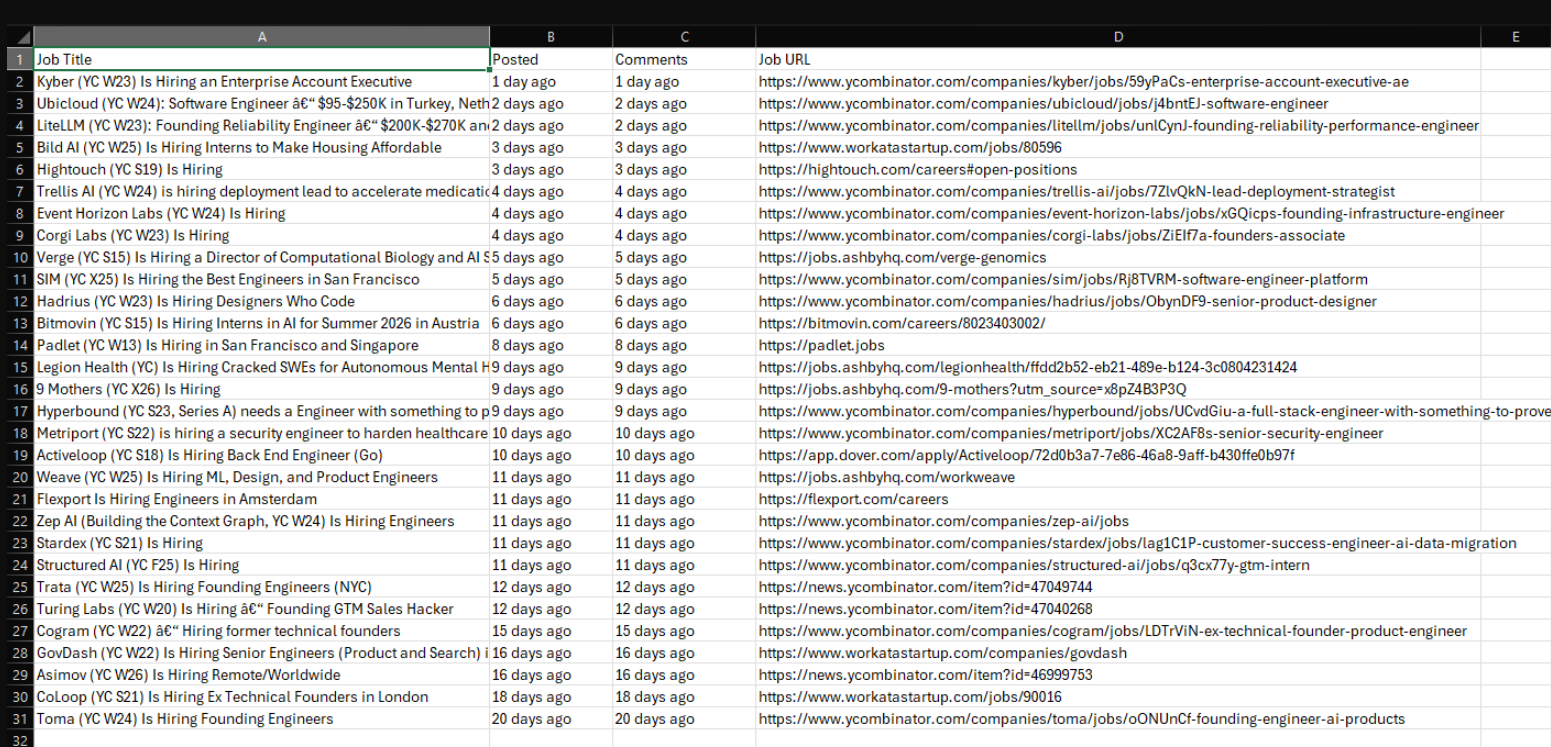The height and width of the screenshot is (747, 1551).
Task: Click the "Comments" header cell
Action: point(684,59)
